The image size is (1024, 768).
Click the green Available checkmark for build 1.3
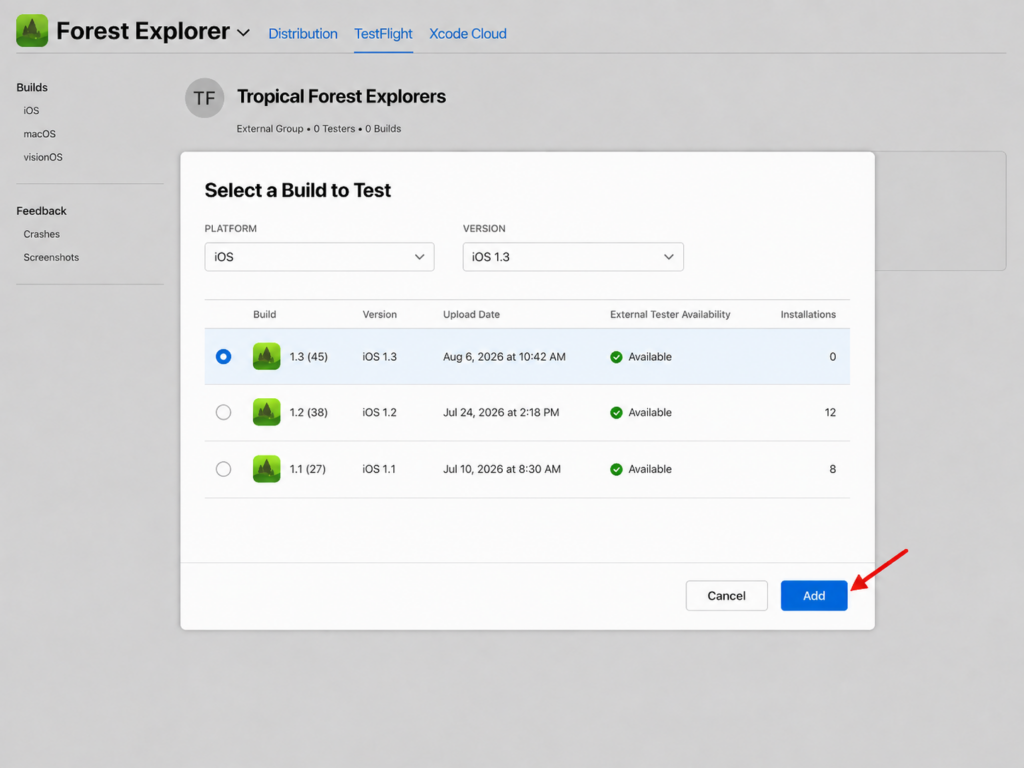coord(616,357)
